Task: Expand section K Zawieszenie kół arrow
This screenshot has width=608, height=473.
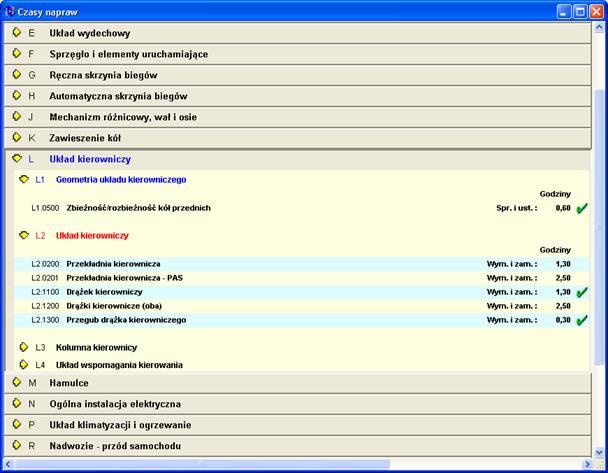Action: tap(17, 137)
